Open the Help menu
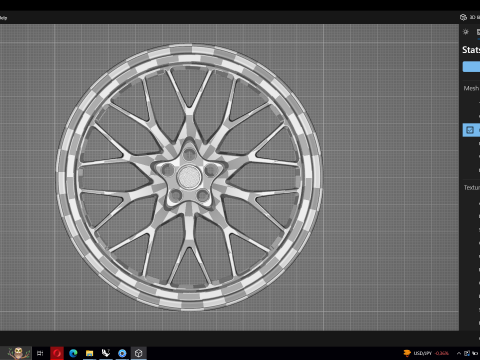The image size is (480, 360). (x=3, y=18)
